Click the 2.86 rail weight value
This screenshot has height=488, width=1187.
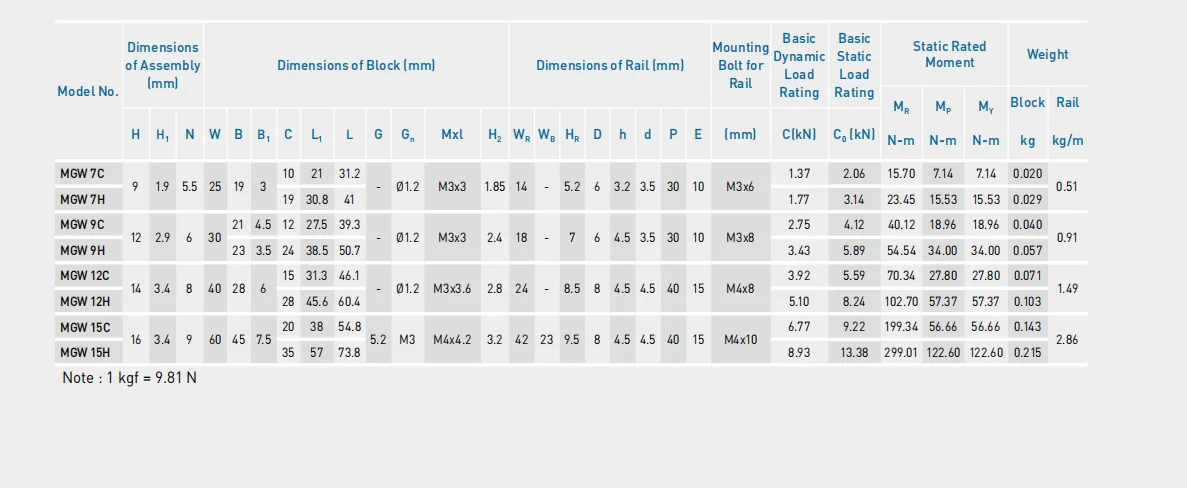1067,340
